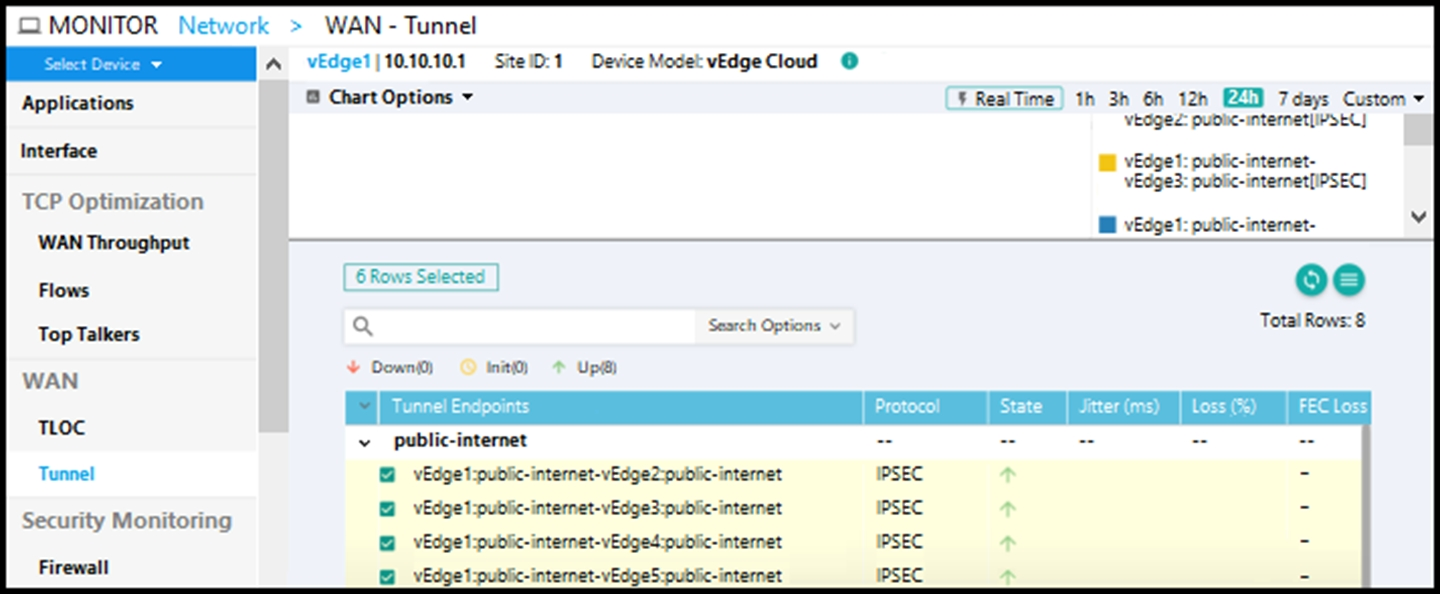Click the chart legend scroll down arrow
Image resolution: width=1440 pixels, height=594 pixels.
1418,216
